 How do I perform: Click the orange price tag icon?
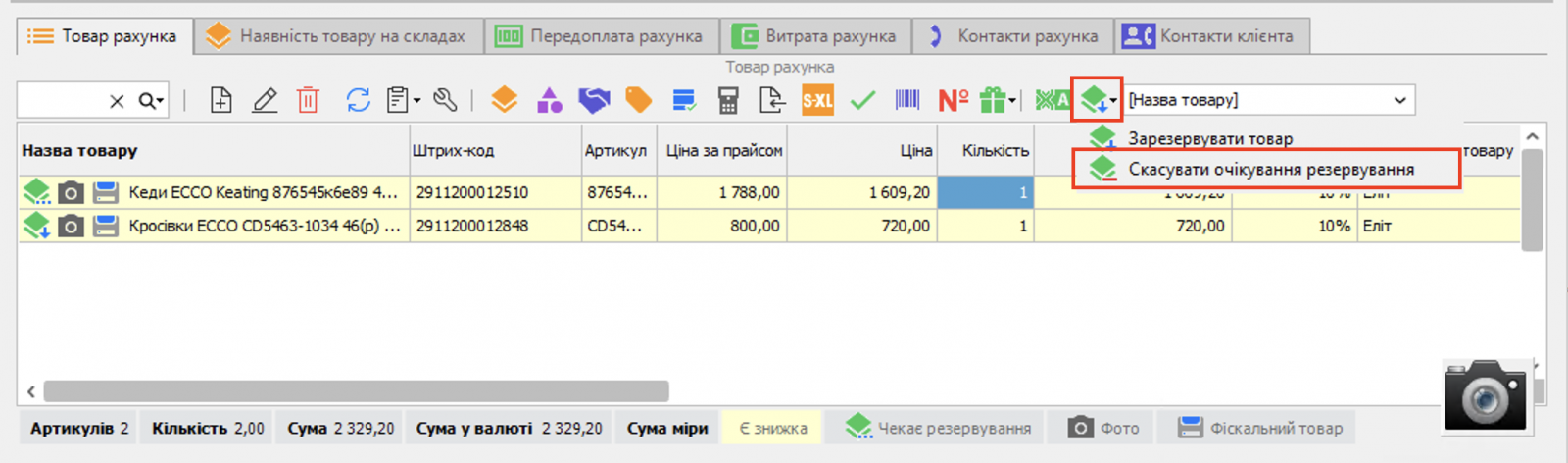point(638,100)
